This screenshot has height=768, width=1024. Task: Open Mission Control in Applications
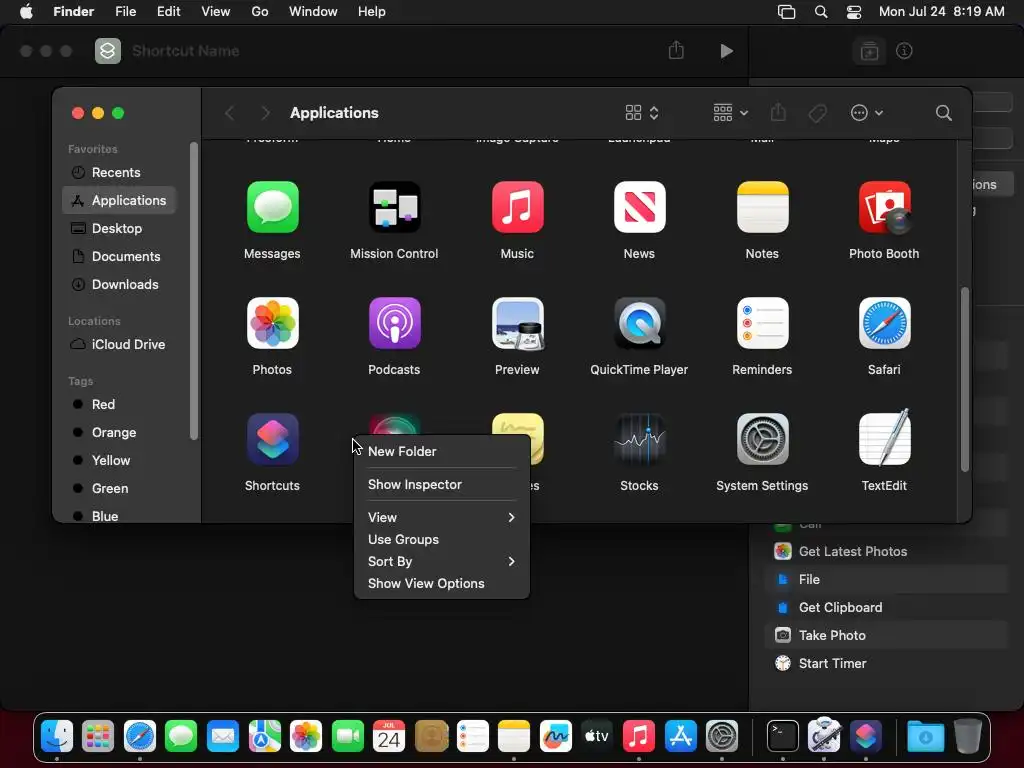tap(394, 207)
